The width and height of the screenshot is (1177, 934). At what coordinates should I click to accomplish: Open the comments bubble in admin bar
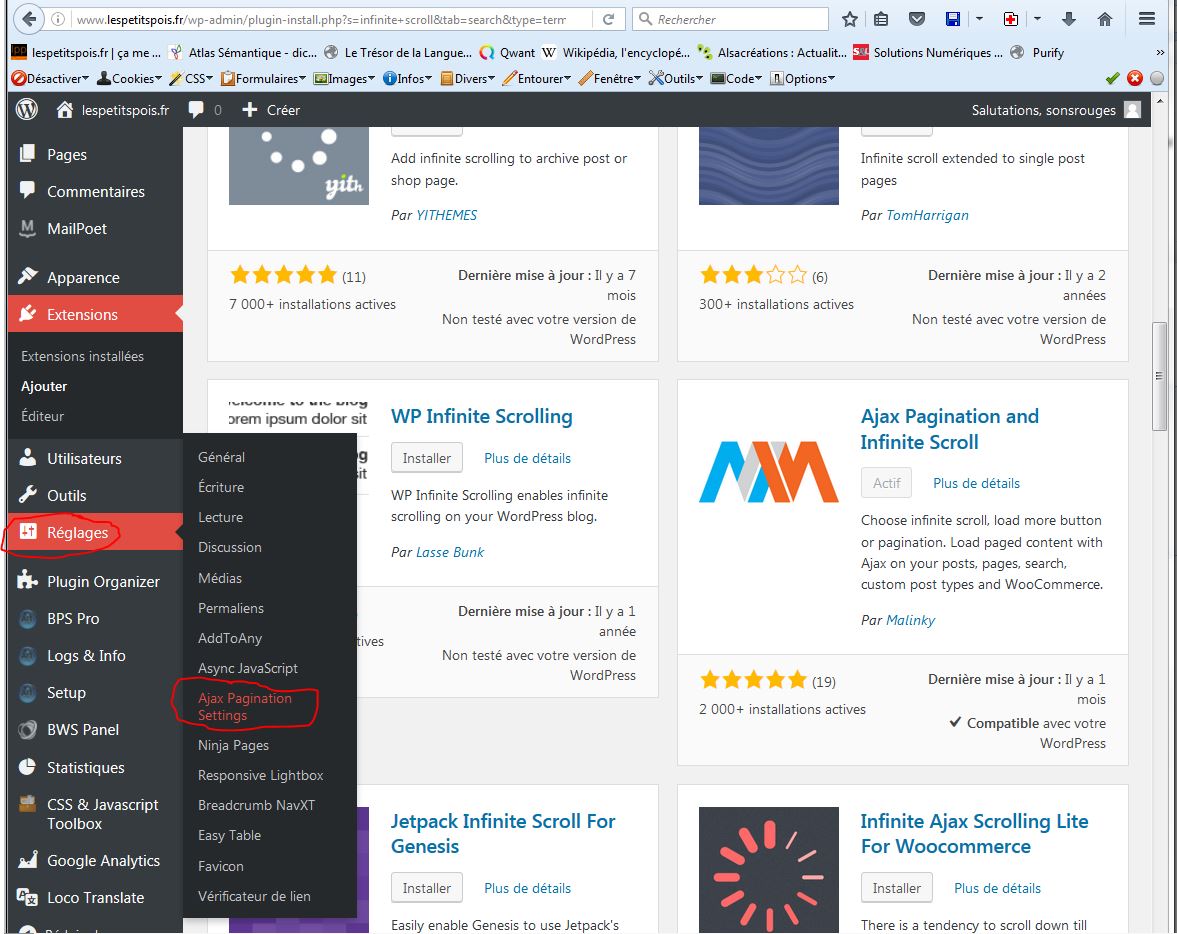pos(204,110)
